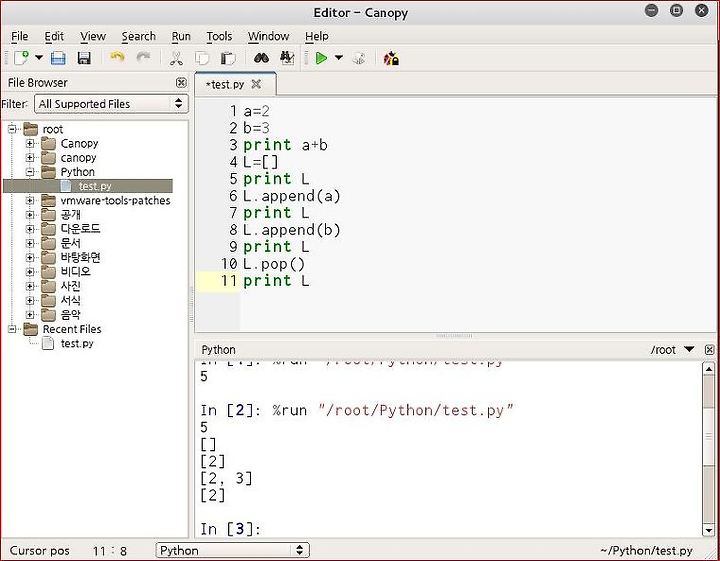Open the Search menu

point(139,36)
